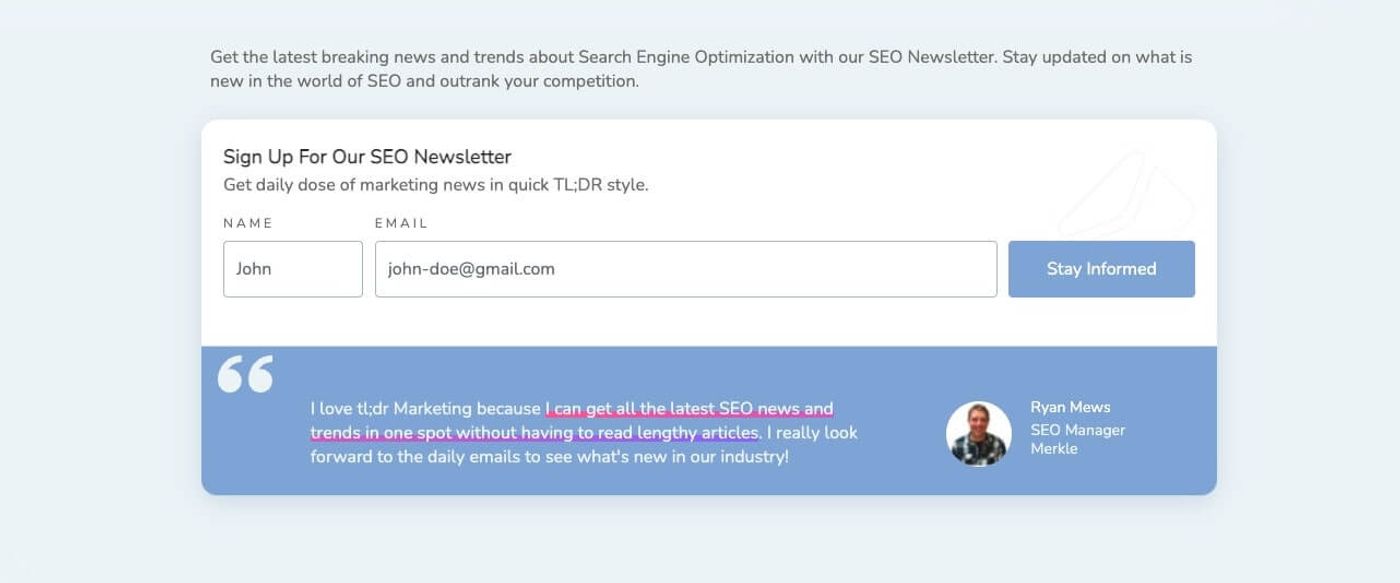Click the name "Ryan Mews"
Screen dimensions: 1400x583
1070,407
